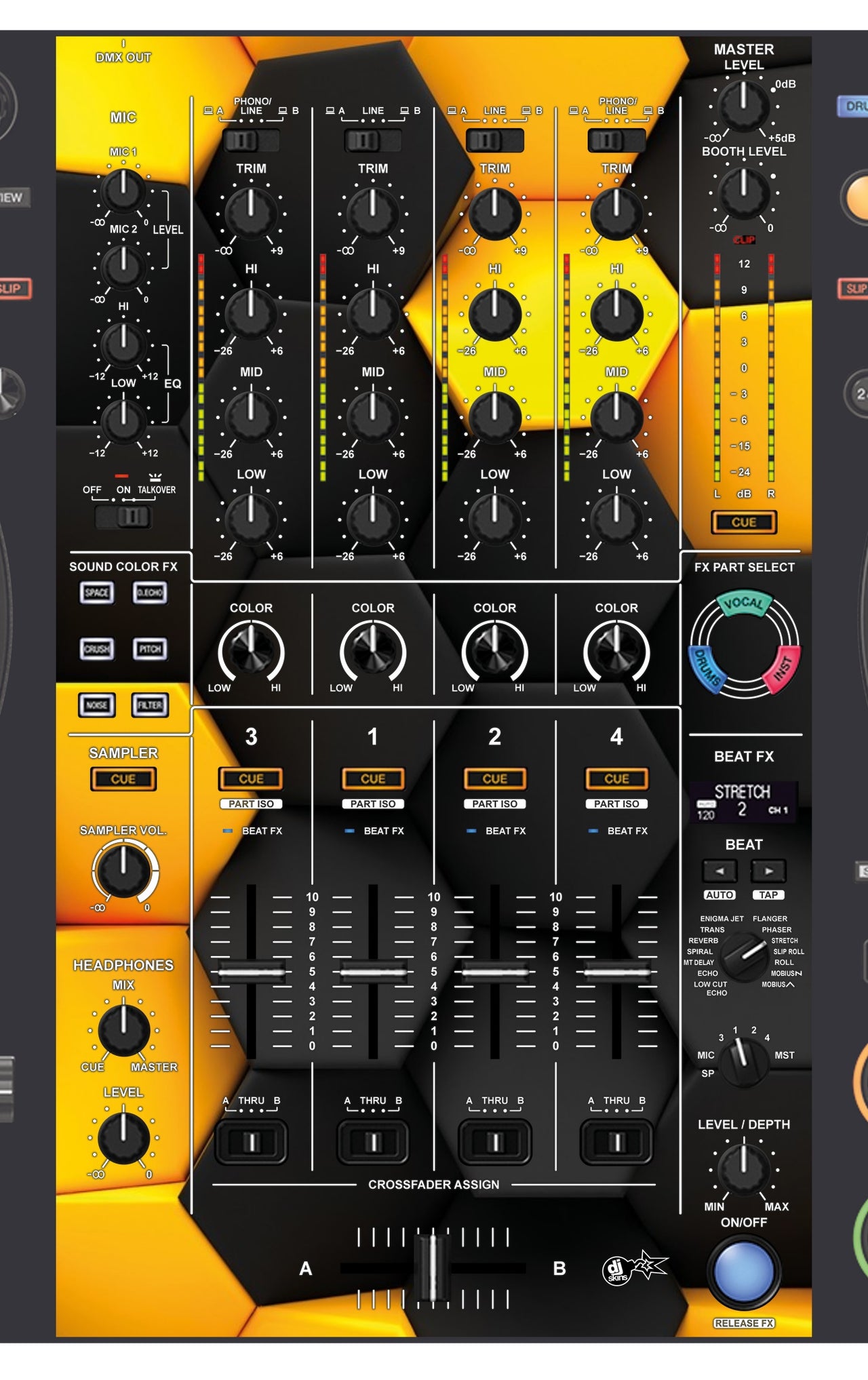Toggle channel 3 CUE button
Screen dimensions: 868x1380
(251, 779)
